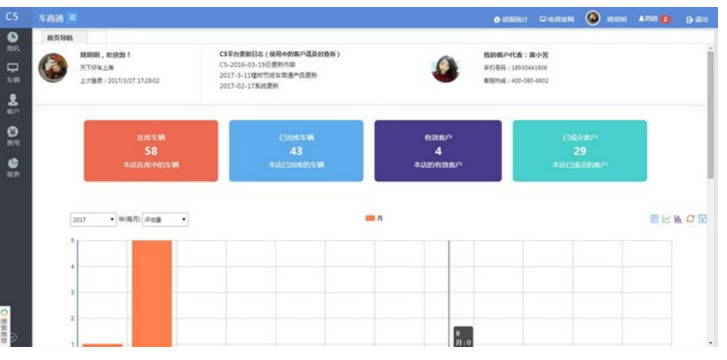
Task: Open update log entry C5-2016-03-19
Action: tap(257, 64)
